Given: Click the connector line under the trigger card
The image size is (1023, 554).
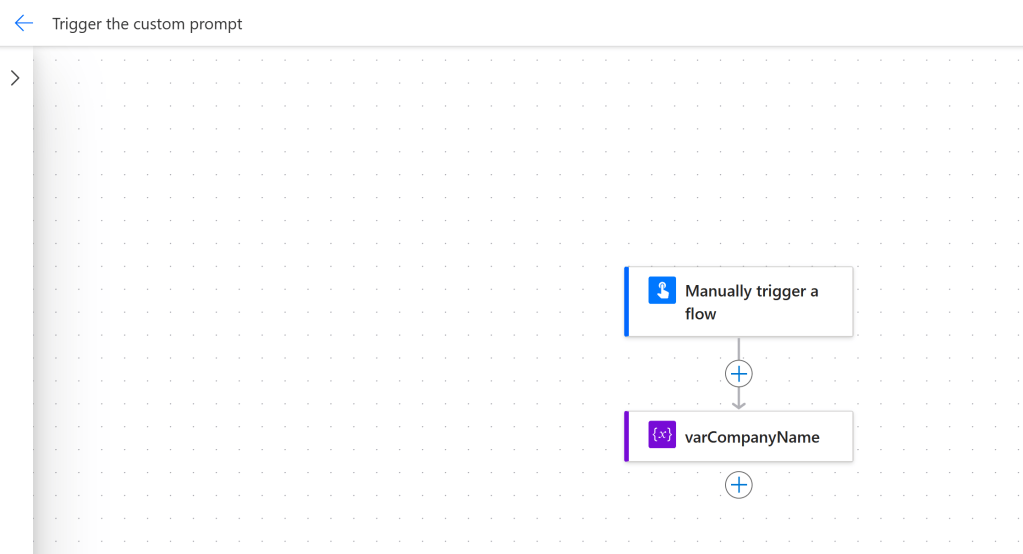Looking at the screenshot, I should coord(738,348).
